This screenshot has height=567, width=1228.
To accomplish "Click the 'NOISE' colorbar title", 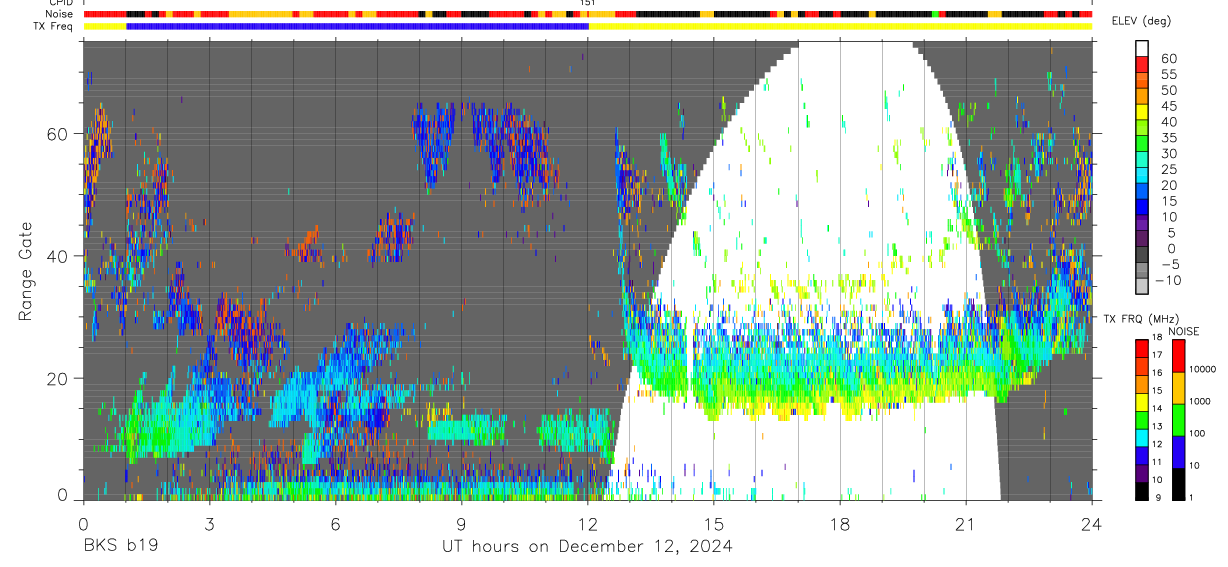I will pos(1183,331).
